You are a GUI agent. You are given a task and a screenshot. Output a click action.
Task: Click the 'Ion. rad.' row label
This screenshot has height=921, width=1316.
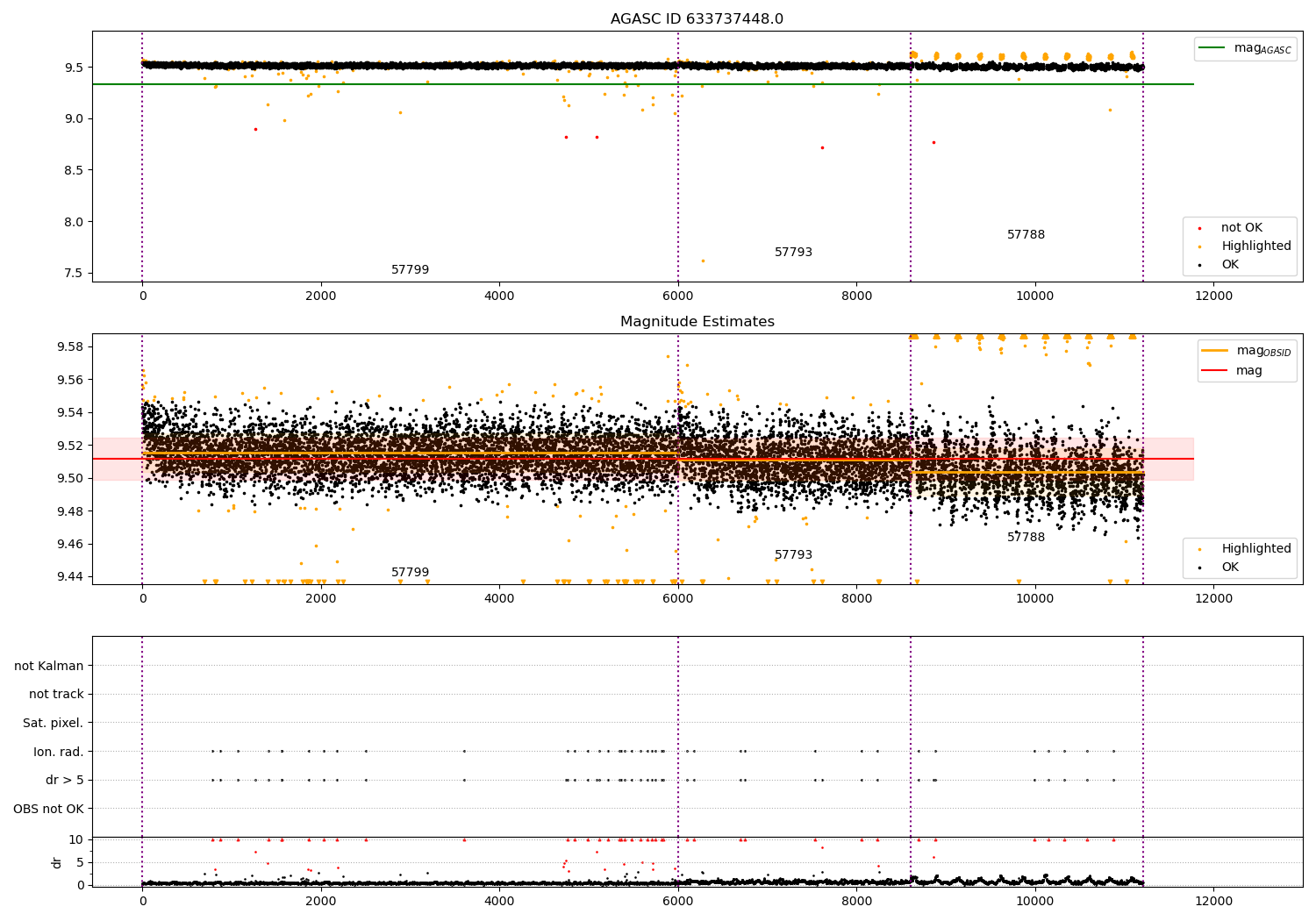pos(59,752)
